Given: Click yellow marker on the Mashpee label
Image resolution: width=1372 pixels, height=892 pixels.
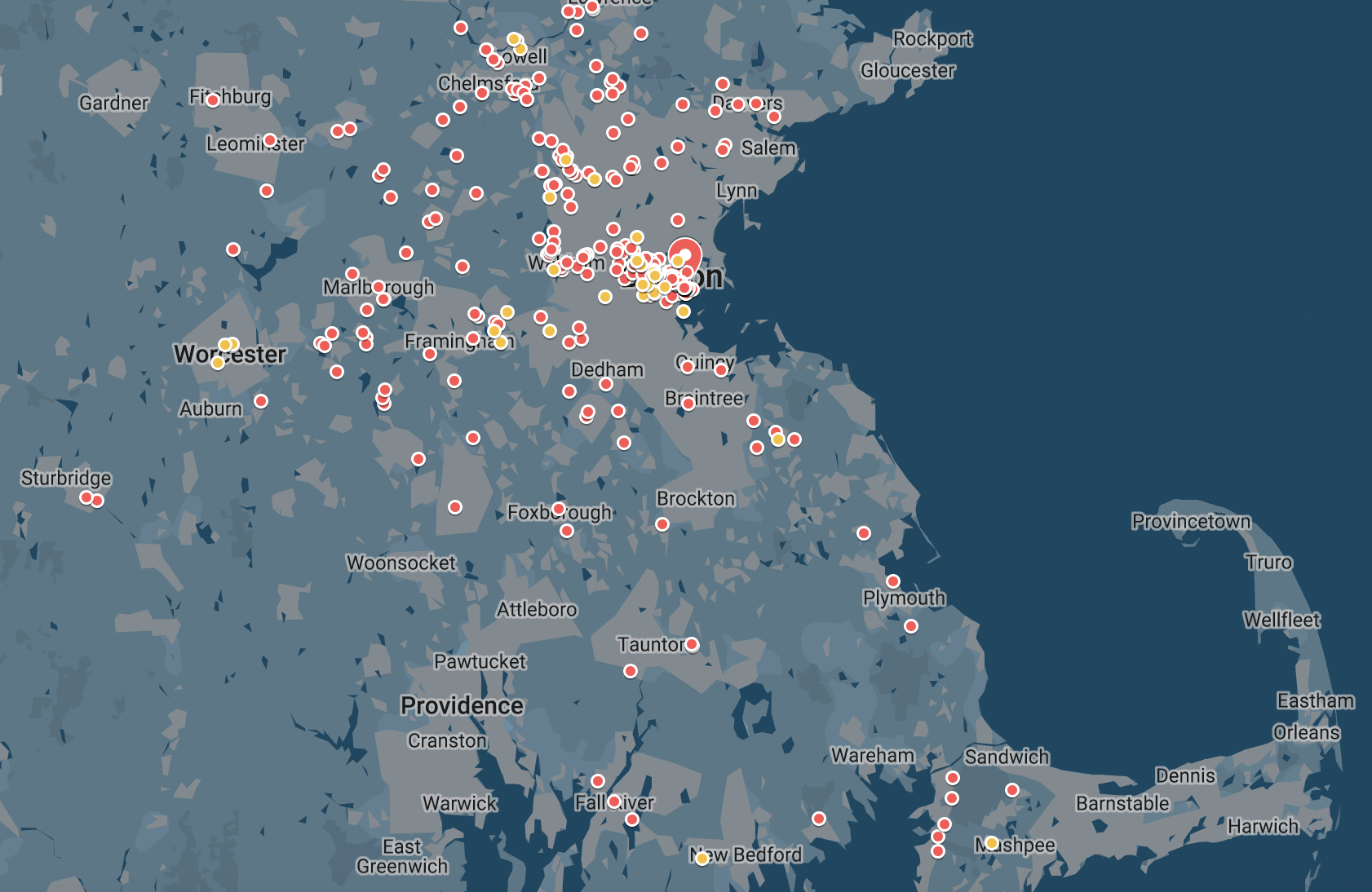Looking at the screenshot, I should 991,842.
